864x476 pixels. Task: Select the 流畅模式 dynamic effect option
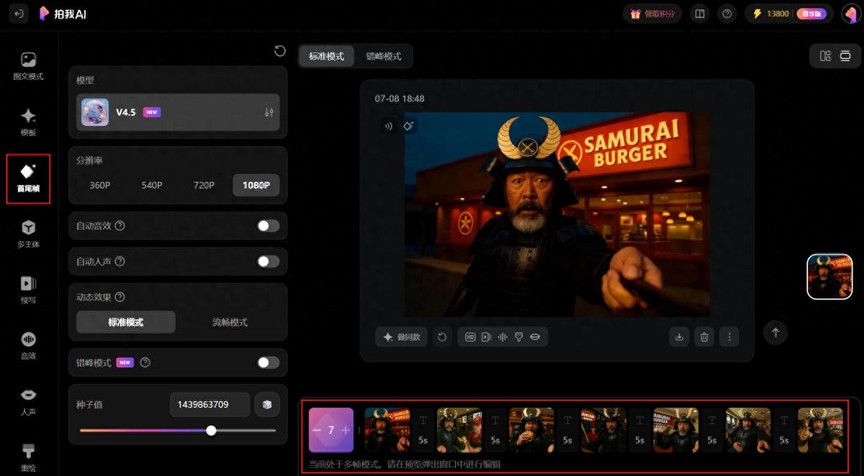coord(230,322)
